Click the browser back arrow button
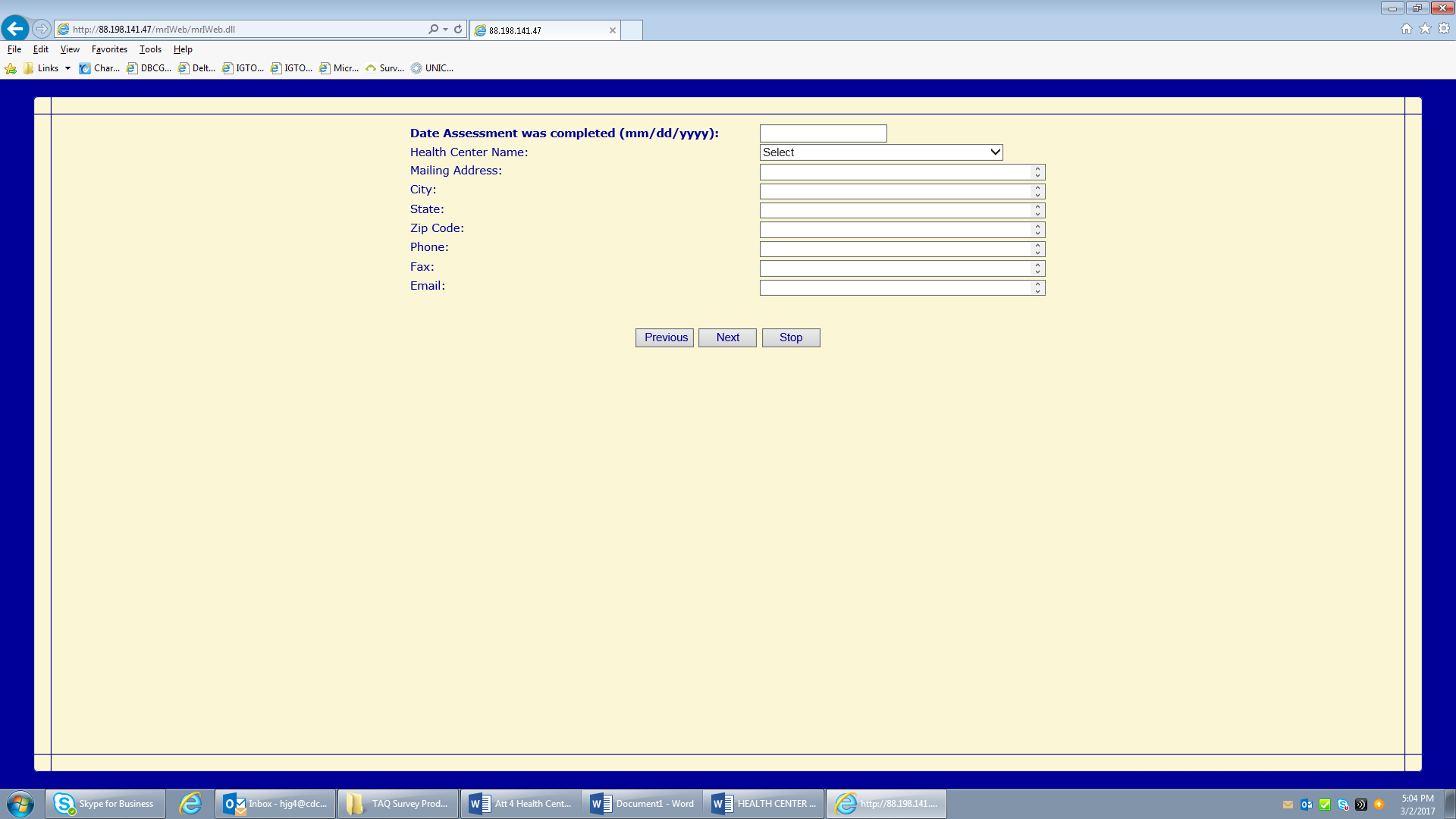Viewport: 1456px width, 819px height. pos(15,29)
